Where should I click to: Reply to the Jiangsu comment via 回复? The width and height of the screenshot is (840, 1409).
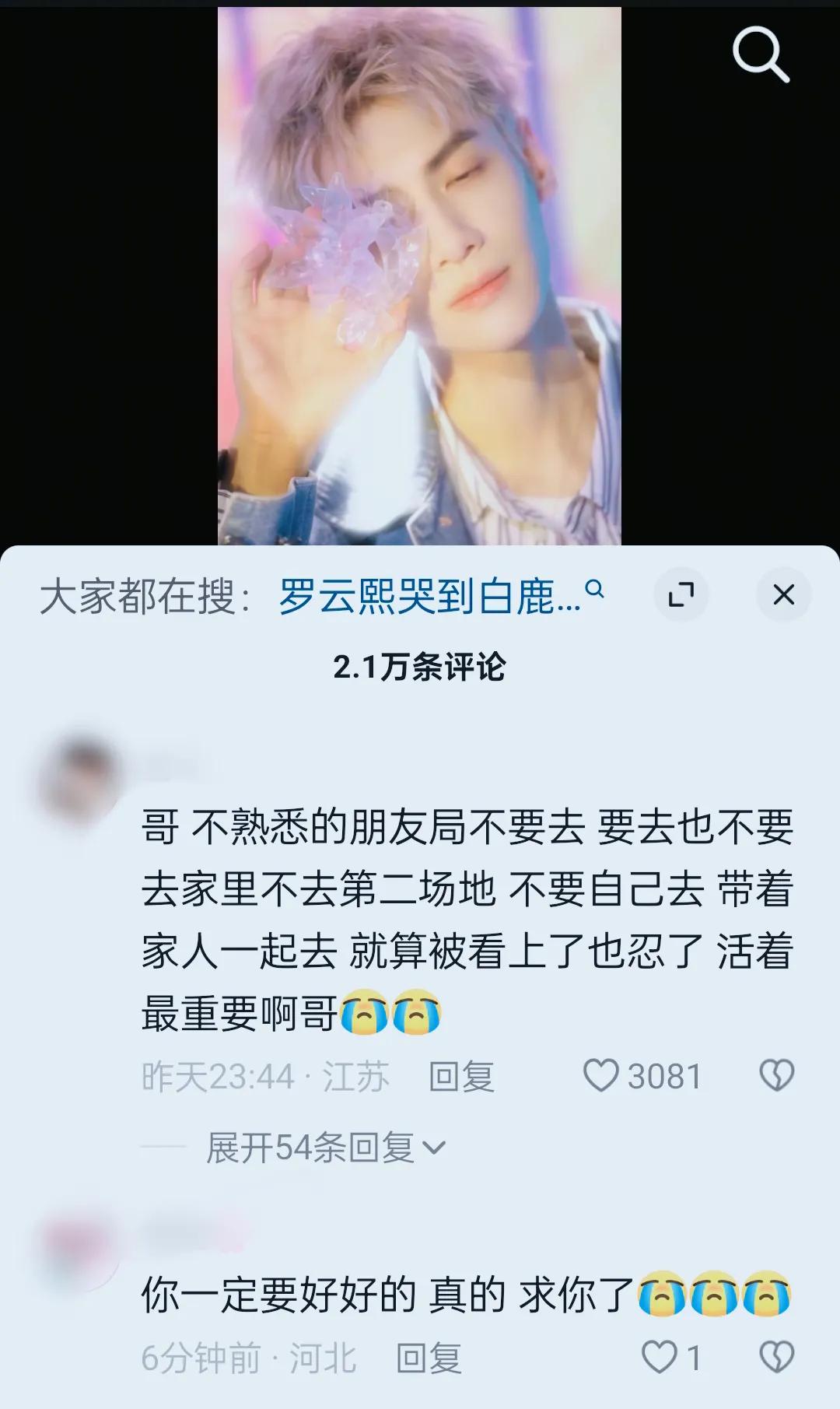[x=461, y=1077]
